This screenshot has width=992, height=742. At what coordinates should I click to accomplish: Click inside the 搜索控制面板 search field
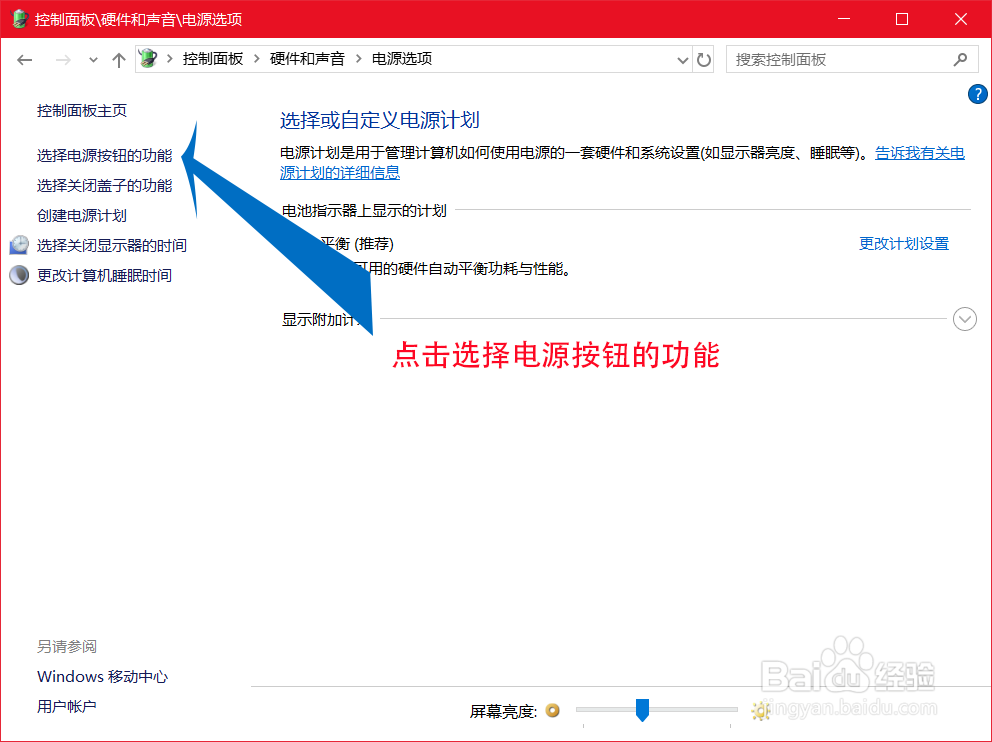[x=840, y=59]
